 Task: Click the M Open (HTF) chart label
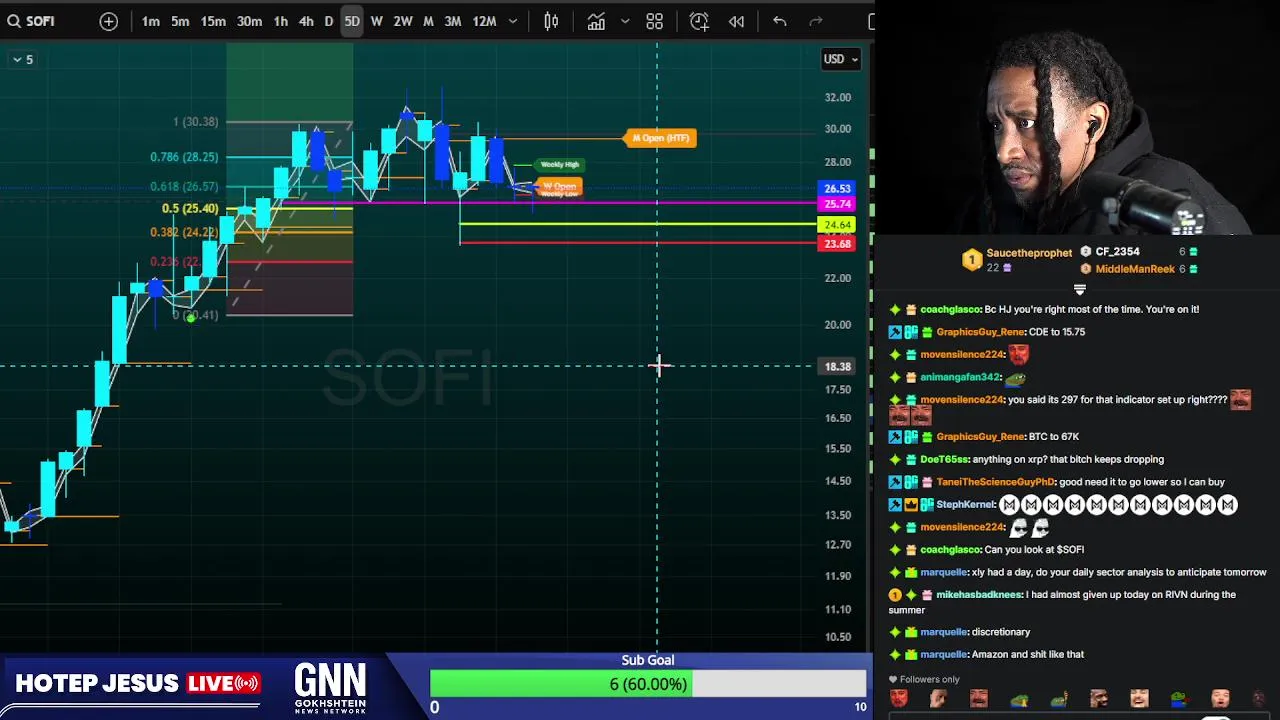point(660,138)
